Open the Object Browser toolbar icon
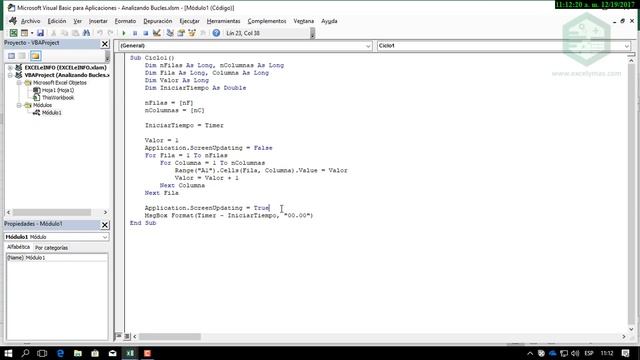 [x=191, y=33]
